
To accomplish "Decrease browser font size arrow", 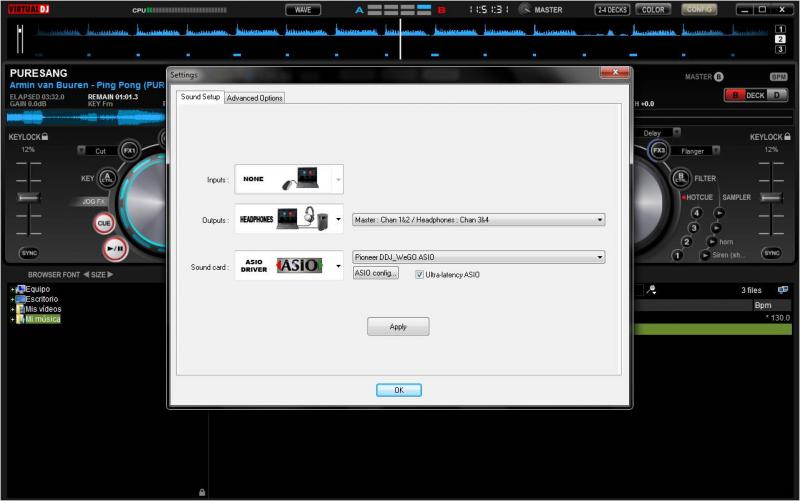I will [86, 274].
